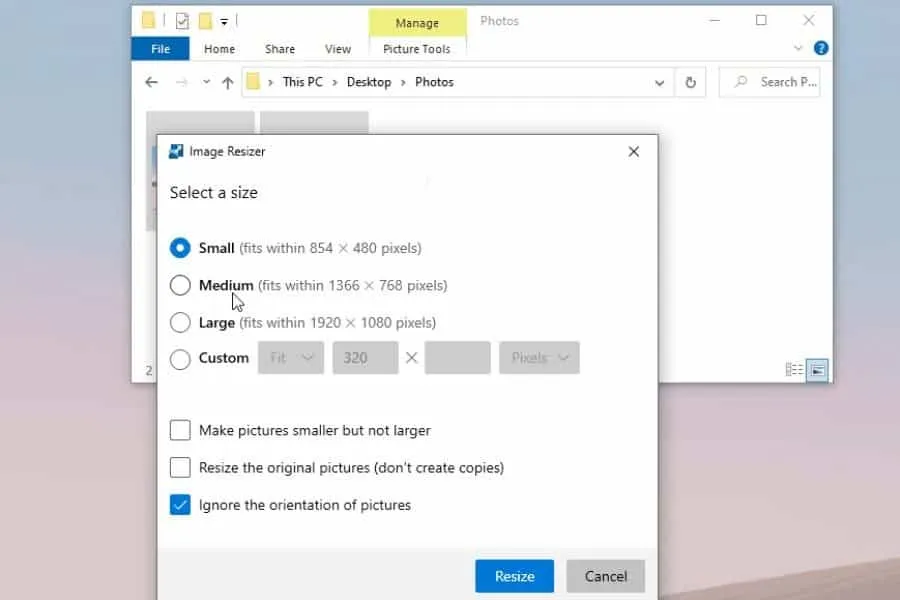Click the back navigation arrow
This screenshot has width=900, height=600.
(151, 82)
